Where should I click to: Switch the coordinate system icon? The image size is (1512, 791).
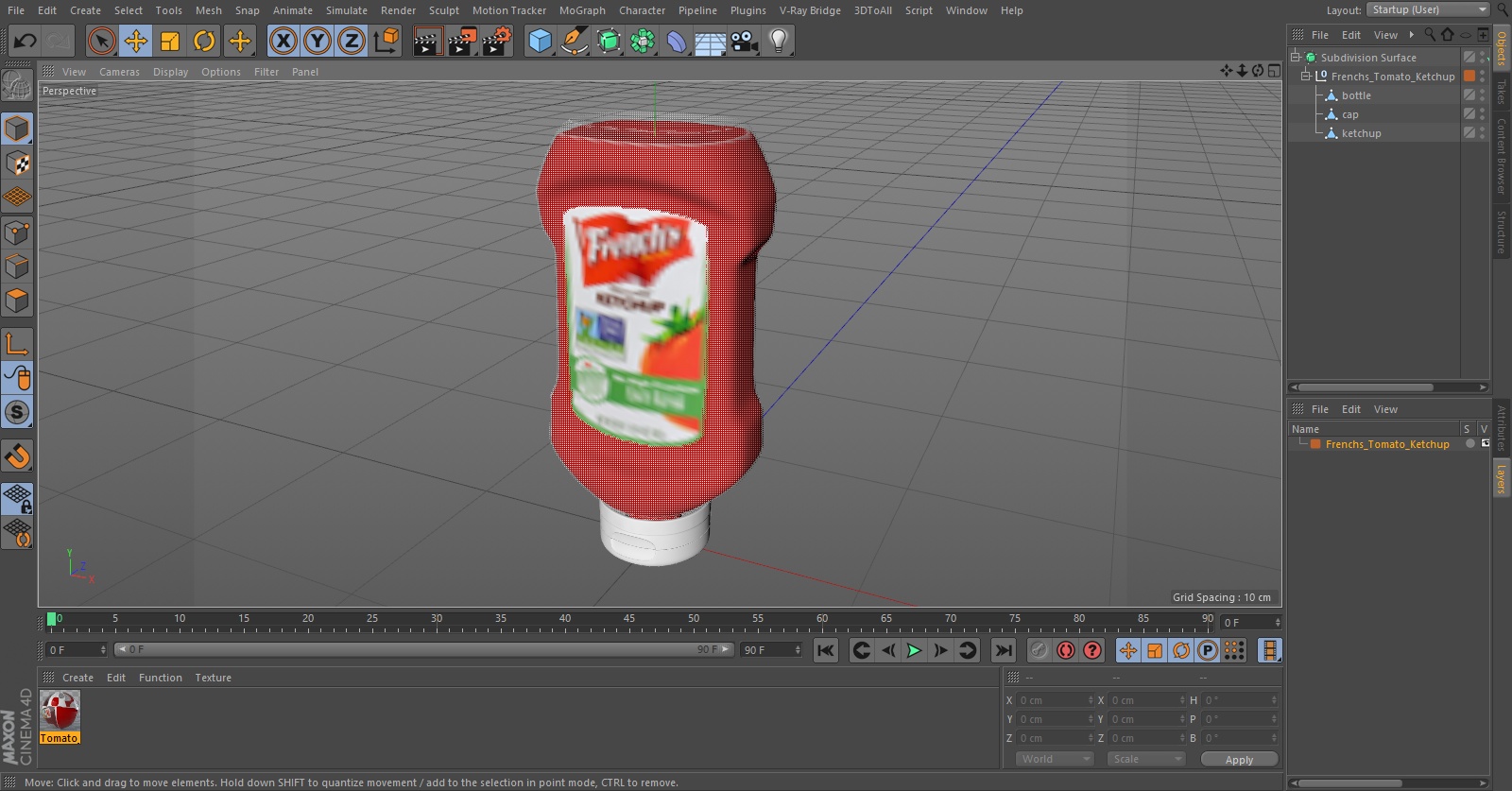[387, 41]
